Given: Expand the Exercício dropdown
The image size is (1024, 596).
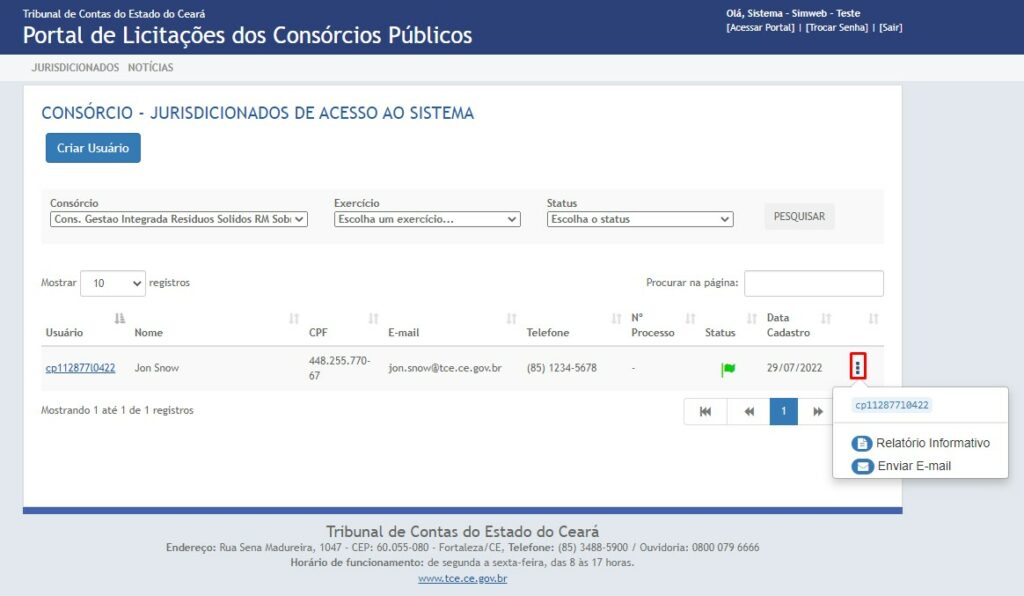Looking at the screenshot, I should (x=427, y=219).
